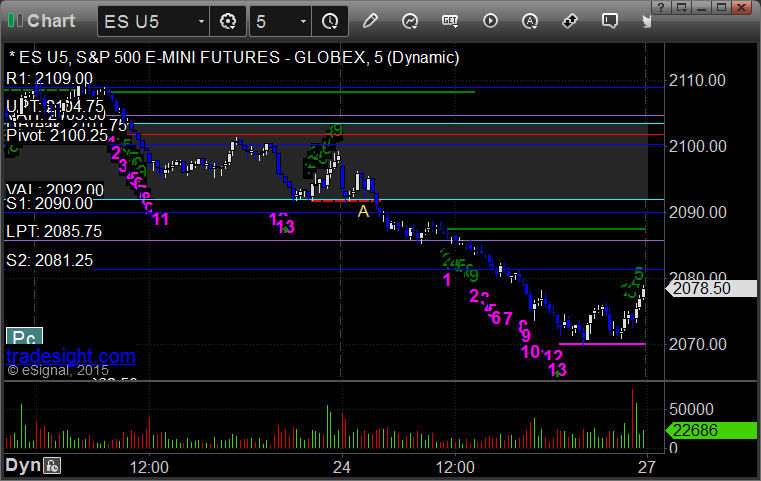This screenshot has width=761, height=481.
Task: Click the S2: 2081.25 label
Action: coord(49,261)
